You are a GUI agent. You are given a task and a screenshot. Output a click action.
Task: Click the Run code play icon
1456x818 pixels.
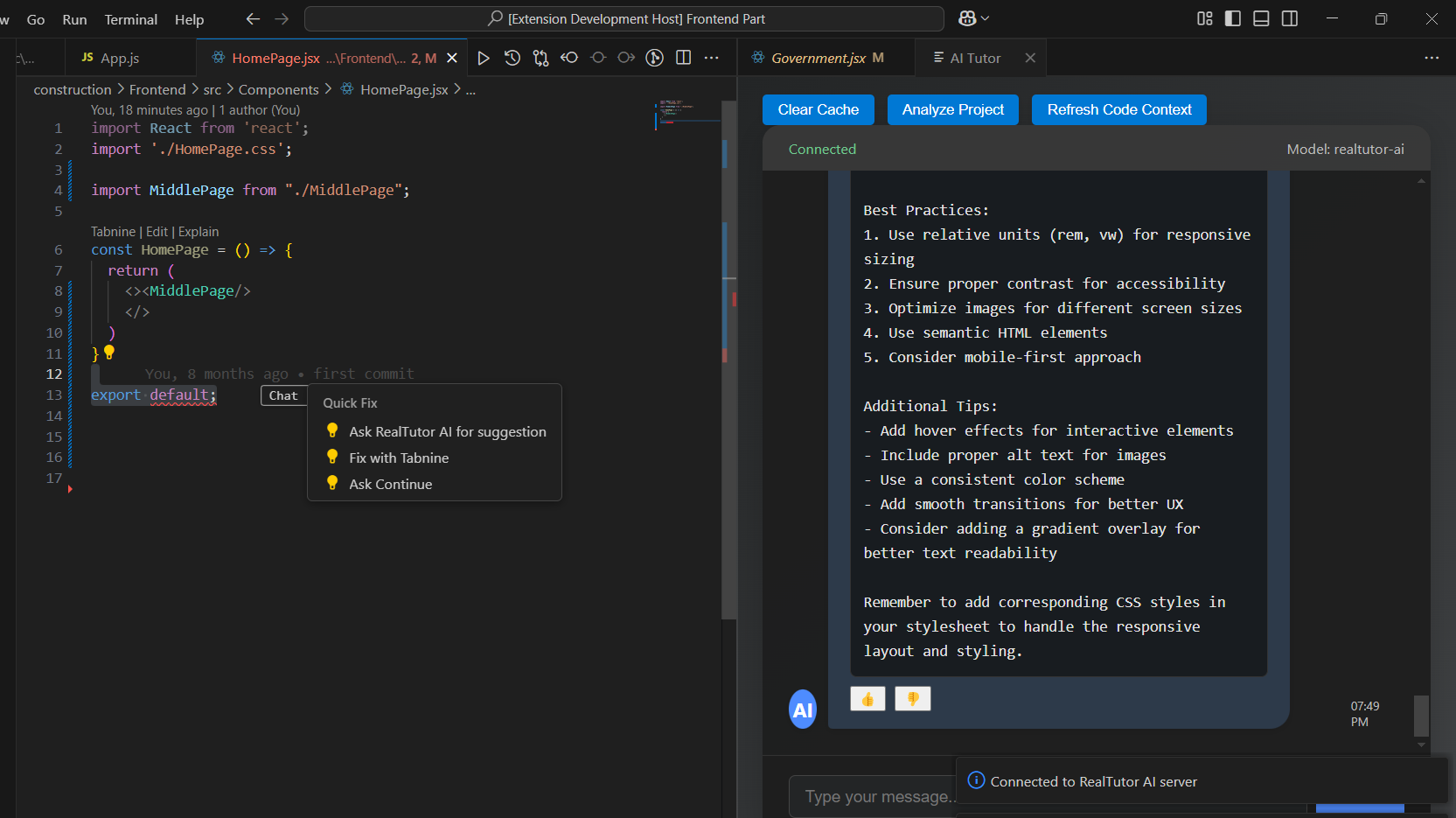484,58
